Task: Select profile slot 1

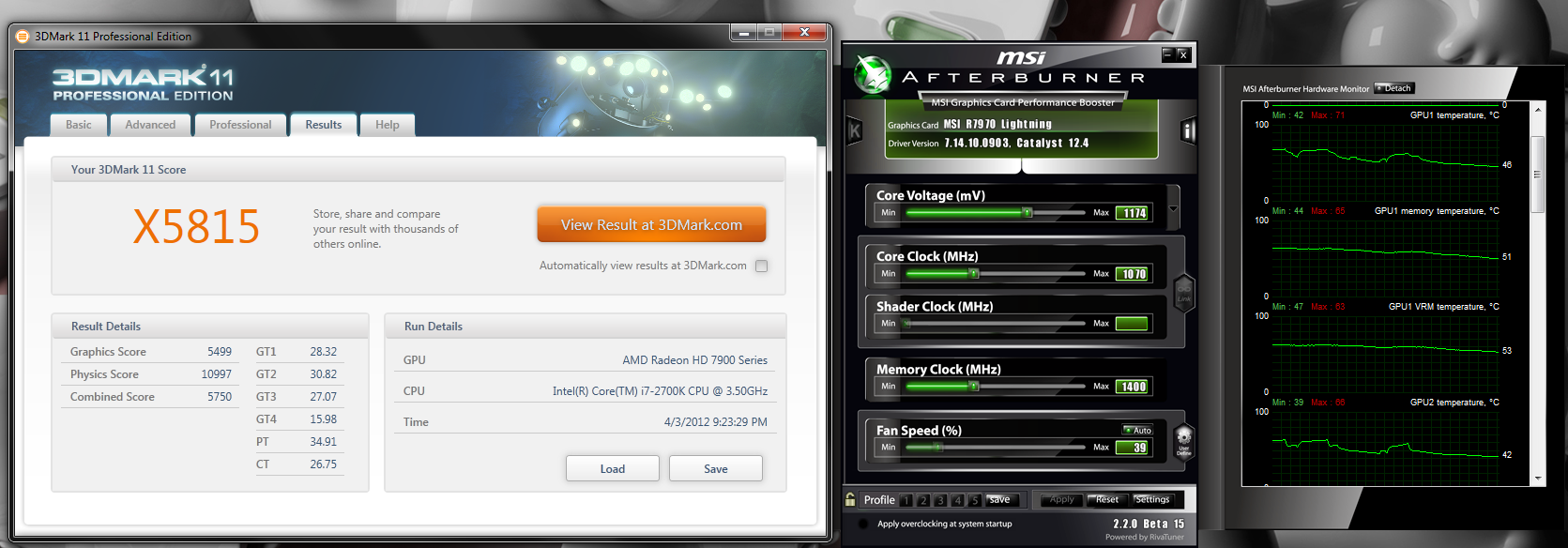Action: click(906, 500)
